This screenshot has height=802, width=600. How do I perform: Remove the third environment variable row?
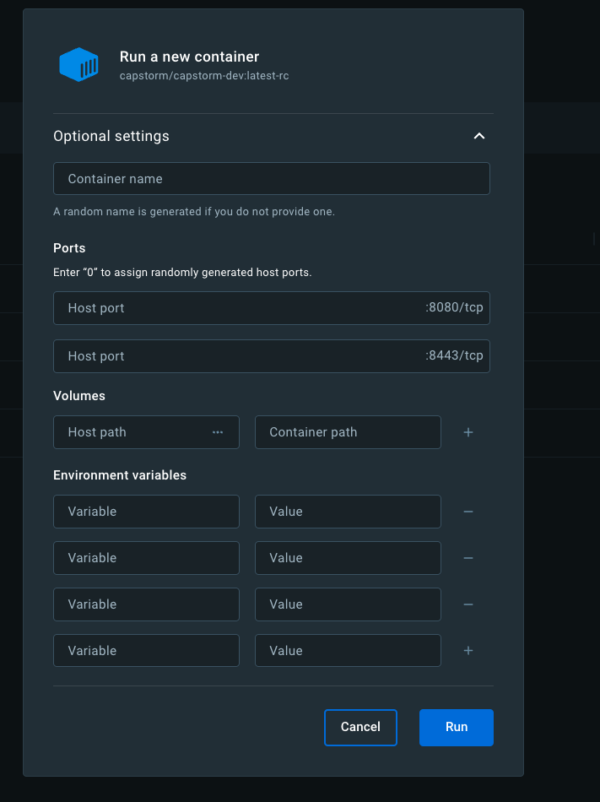[x=468, y=604]
